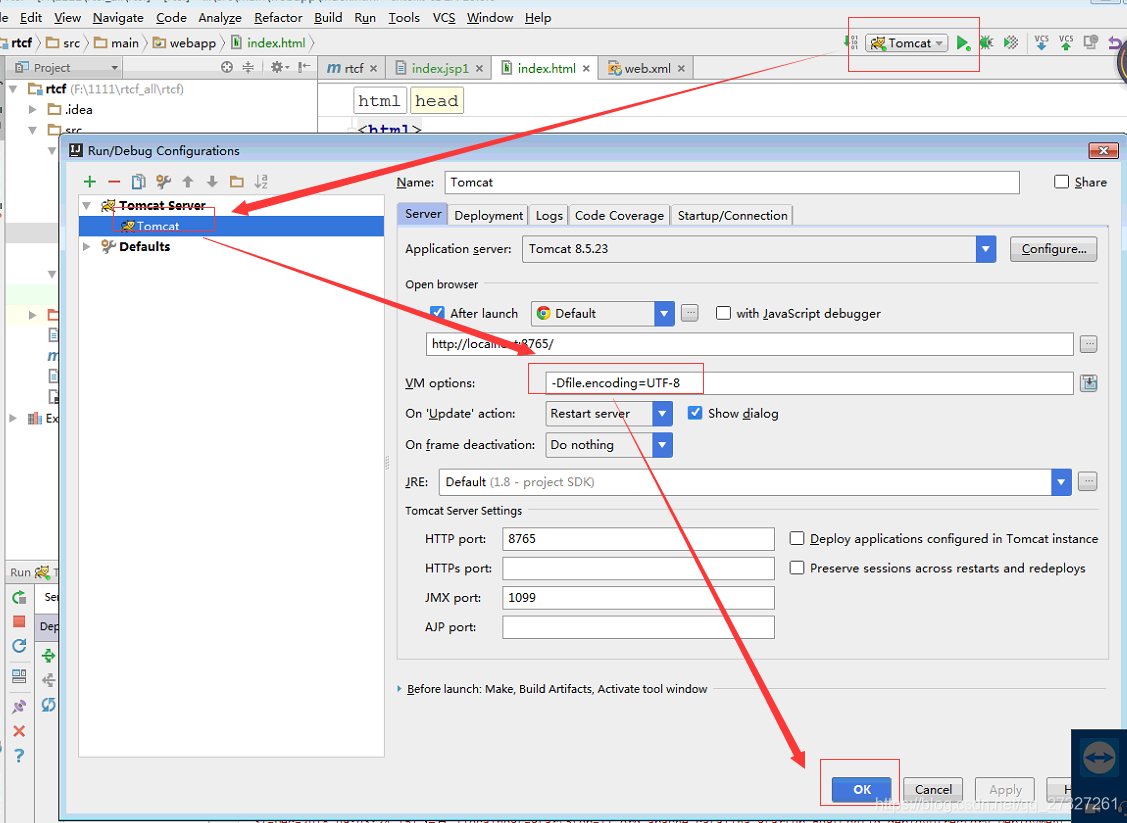
Task: Rerun Tomcat in Run panel
Action: (x=19, y=597)
